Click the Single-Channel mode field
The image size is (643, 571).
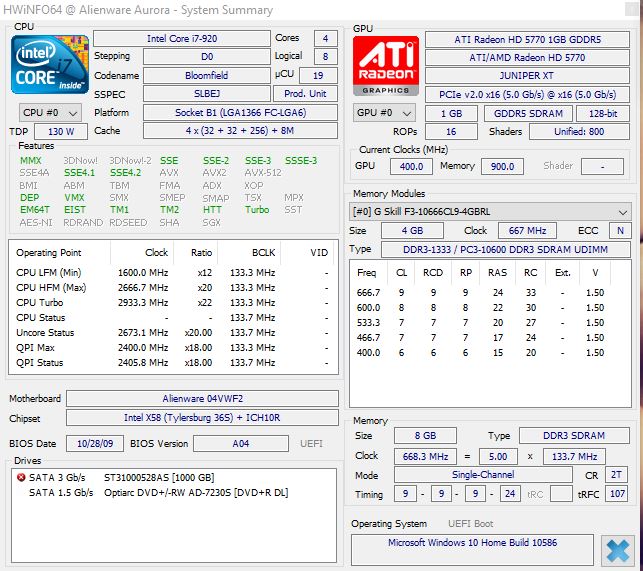click(483, 475)
